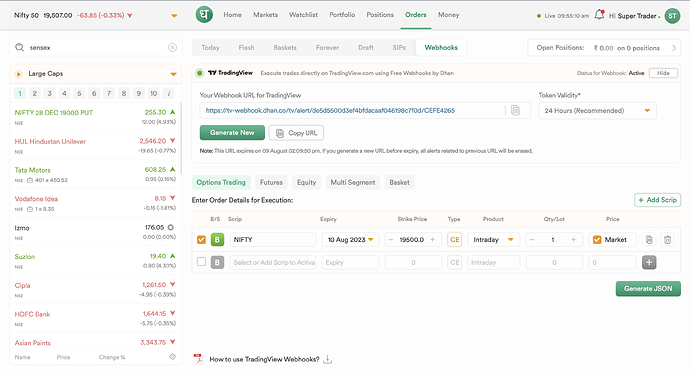Open the Webhooks PDF icon
The width and height of the screenshot is (690, 375).
198,359
